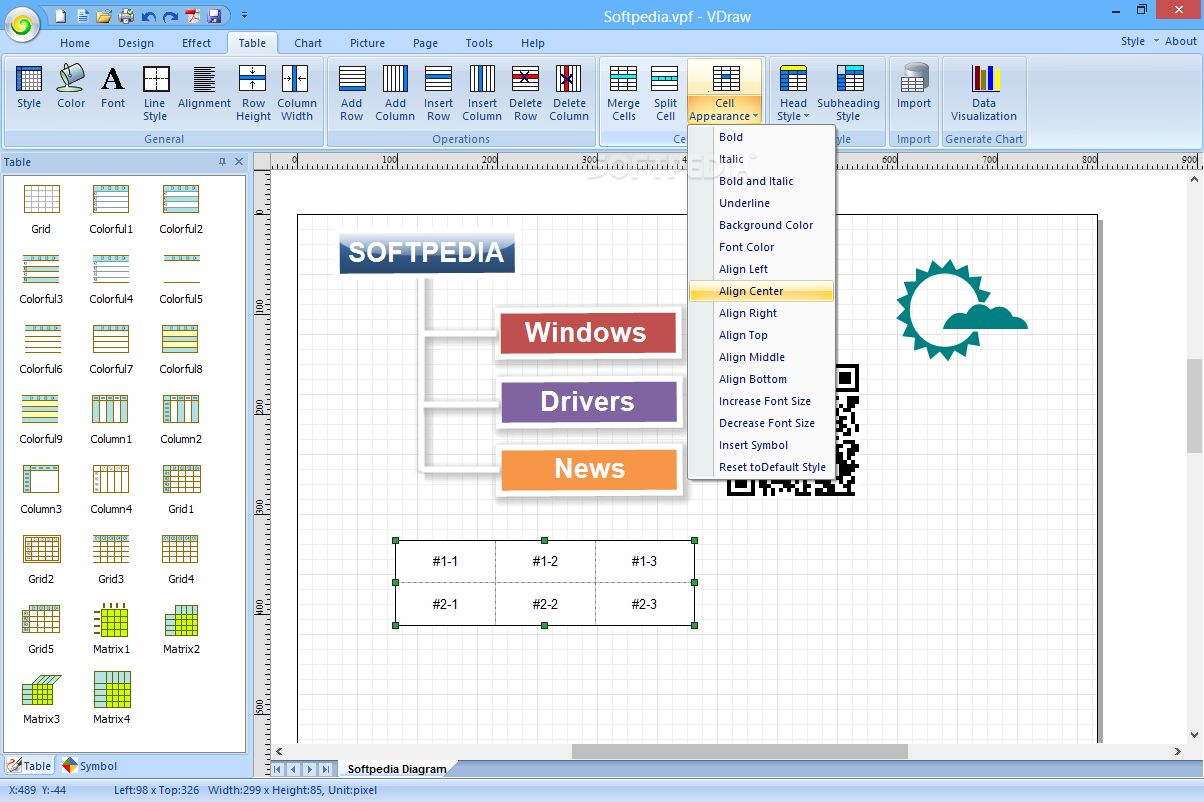Open Data Visualization chart generator
1204x802 pixels.
pos(984,94)
